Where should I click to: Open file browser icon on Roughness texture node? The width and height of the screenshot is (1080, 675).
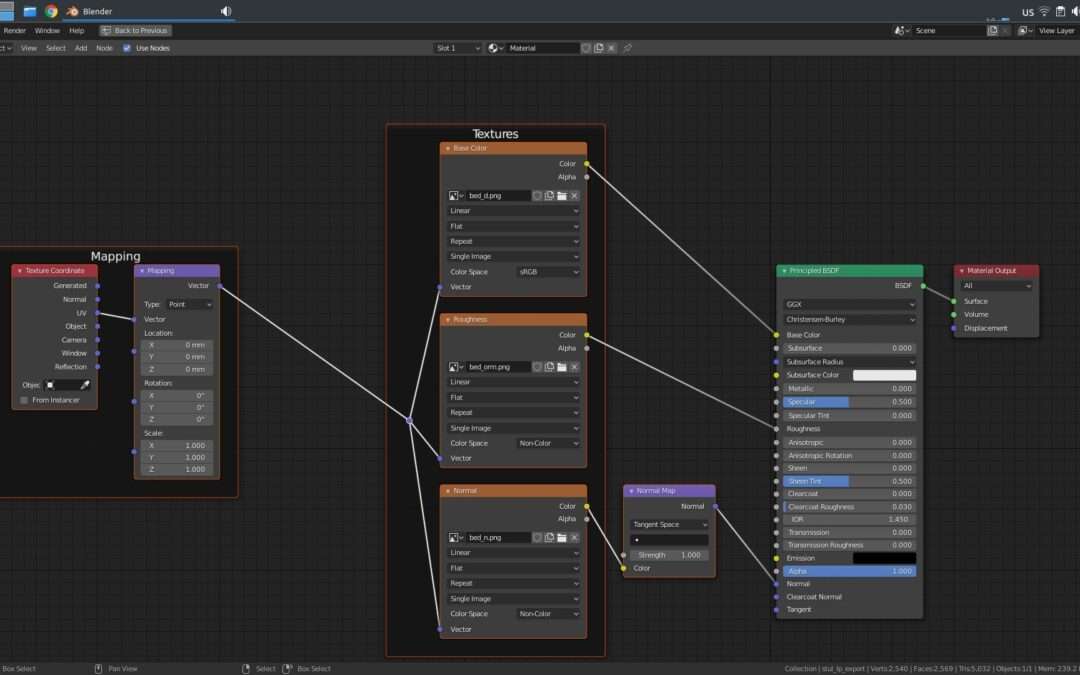pyautogui.click(x=564, y=366)
